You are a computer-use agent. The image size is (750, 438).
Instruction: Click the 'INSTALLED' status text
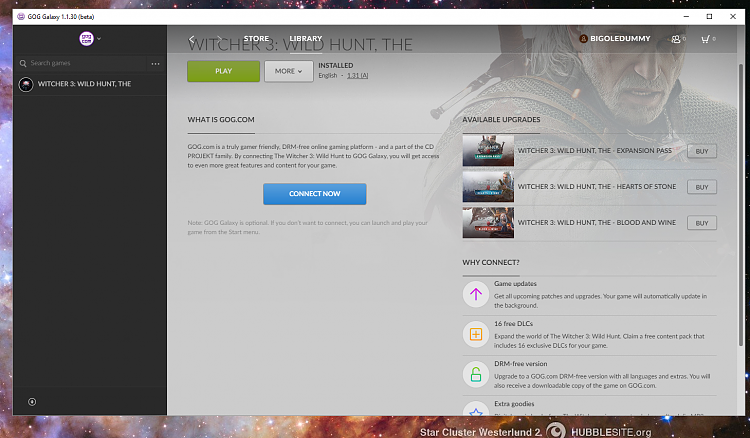tap(336, 66)
